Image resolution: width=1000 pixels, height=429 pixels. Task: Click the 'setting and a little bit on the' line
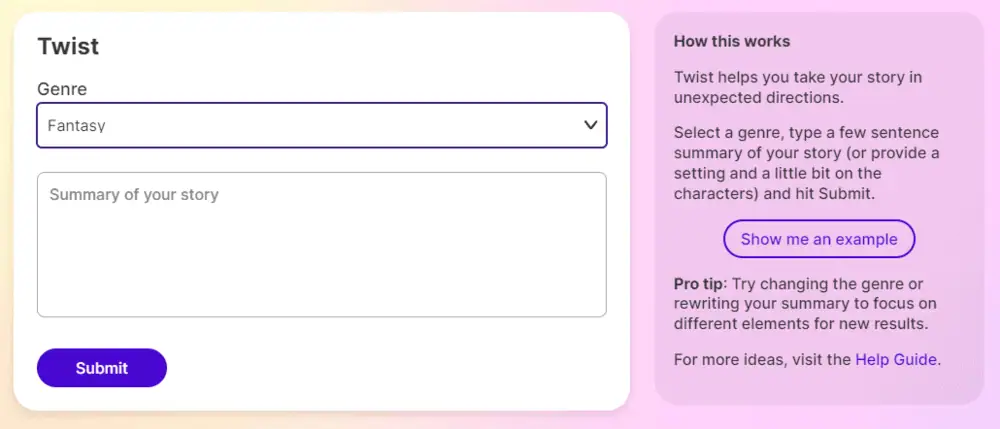(x=783, y=173)
